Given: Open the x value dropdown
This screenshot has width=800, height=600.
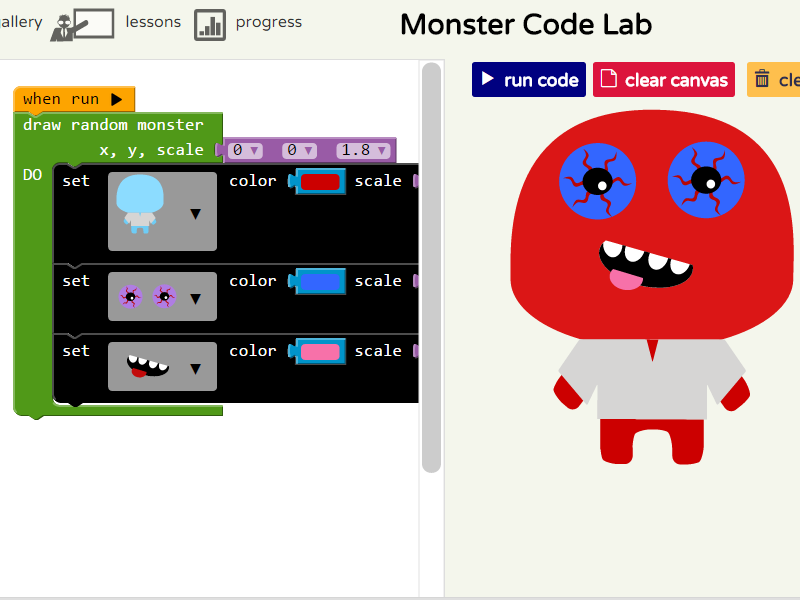Looking at the screenshot, I should (x=245, y=150).
